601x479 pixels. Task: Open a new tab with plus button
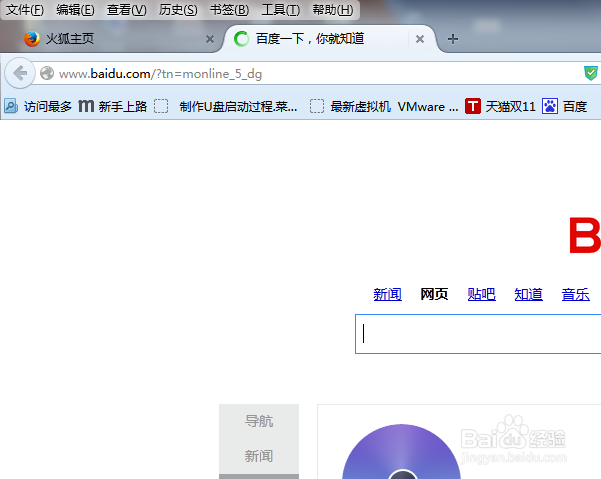453,39
